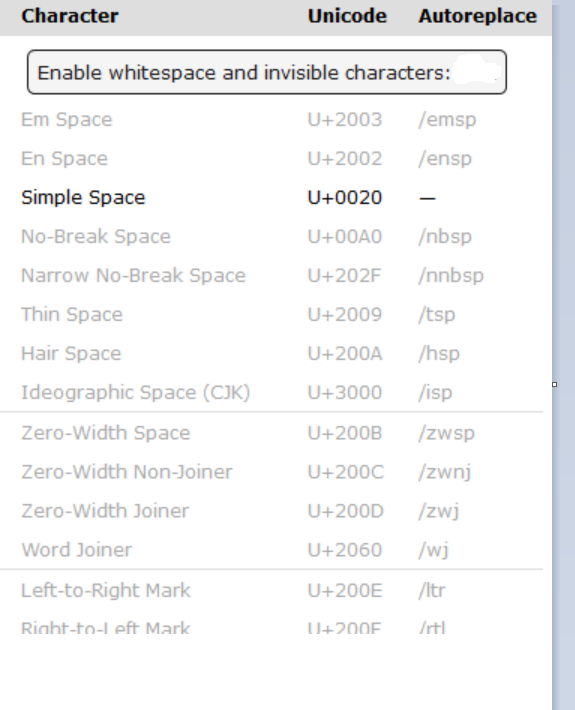Screen dimensions: 575x710
Task: Click the U+0020 Unicode value
Action: click(345, 197)
